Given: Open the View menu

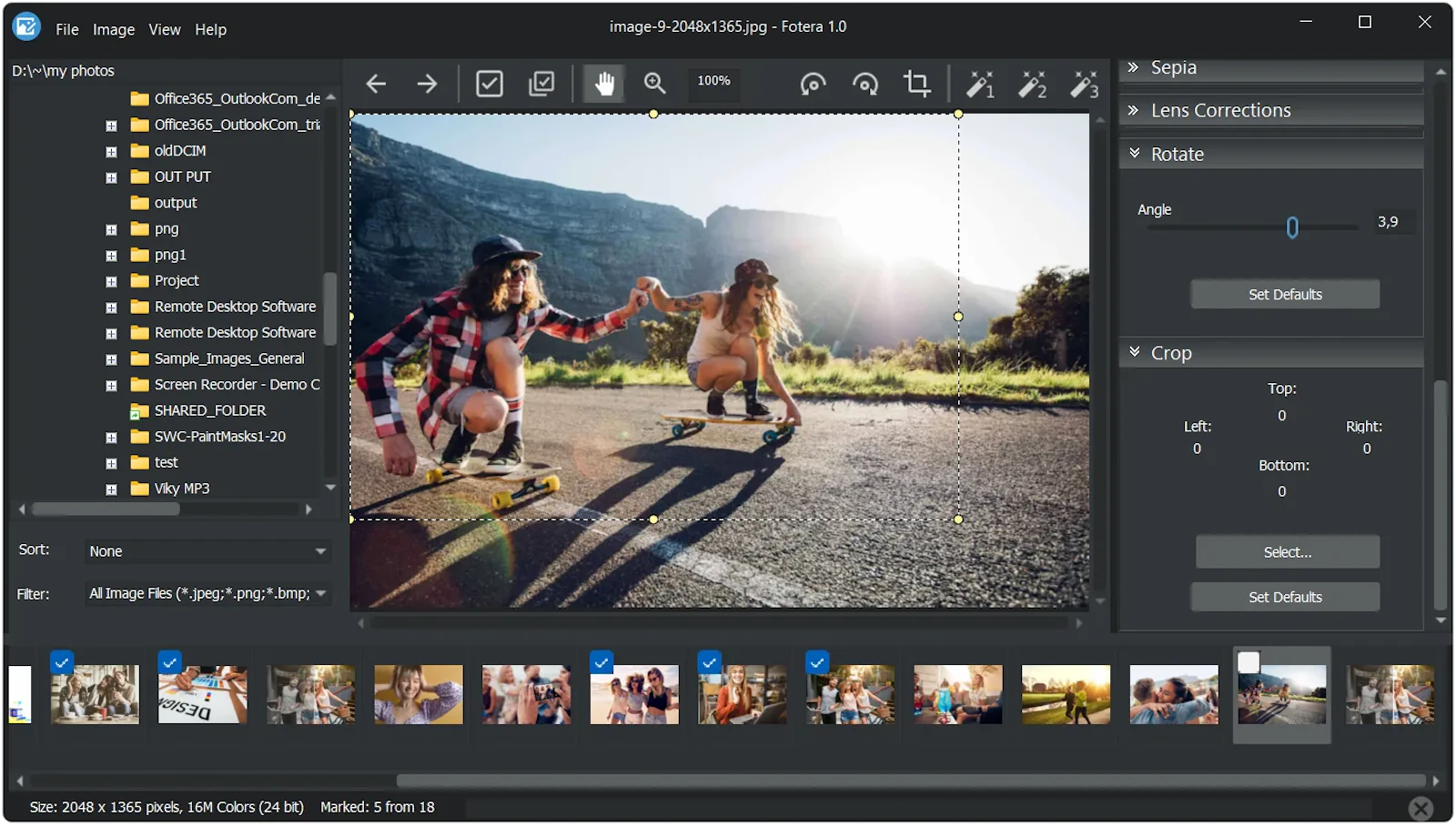Looking at the screenshot, I should (165, 29).
